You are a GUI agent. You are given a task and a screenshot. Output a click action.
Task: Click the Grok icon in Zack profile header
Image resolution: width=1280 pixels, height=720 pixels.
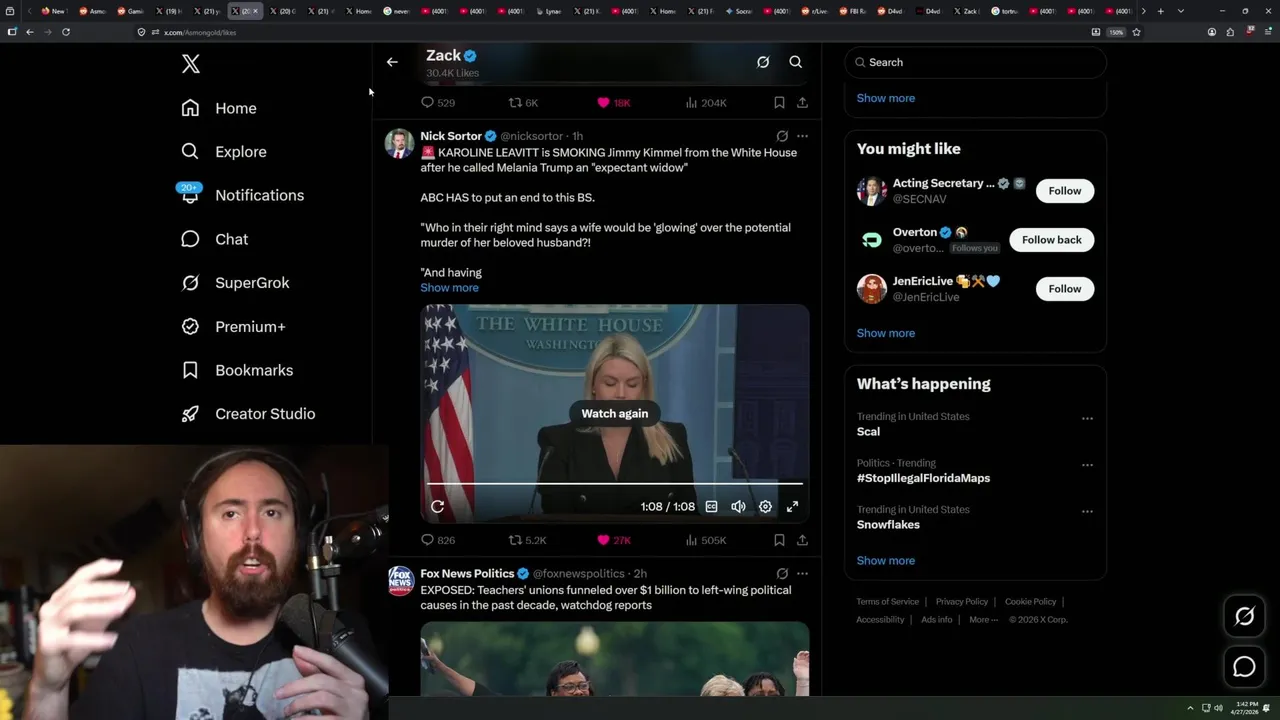[763, 62]
